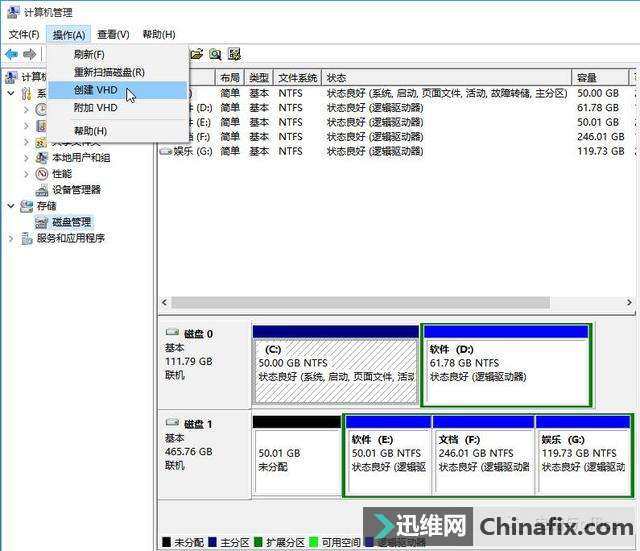This screenshot has width=640, height=551.
Task: Click the 246.01 GB capacity cell
Action: [601, 137]
